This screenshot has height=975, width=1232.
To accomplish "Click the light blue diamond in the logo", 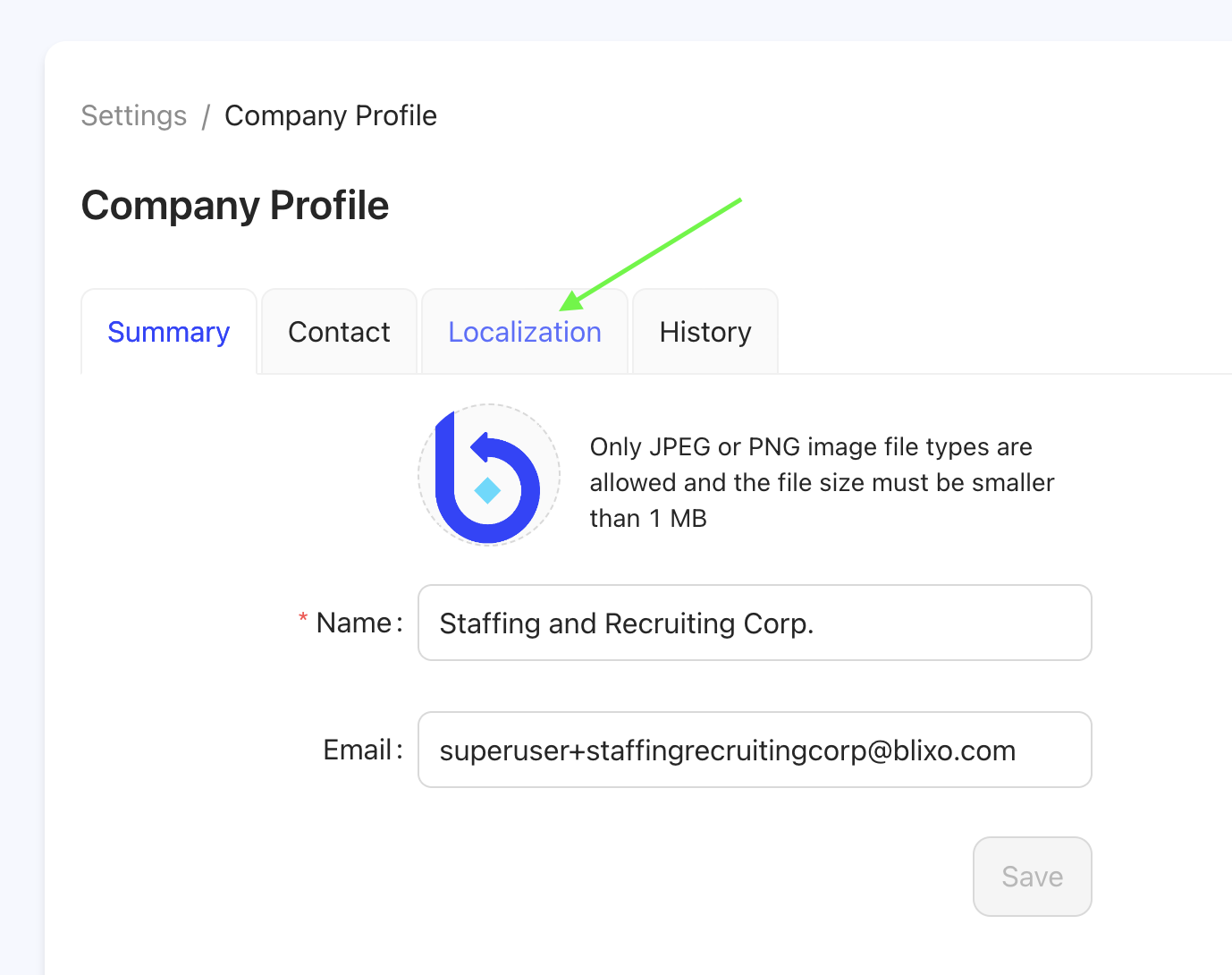I will (x=487, y=490).
